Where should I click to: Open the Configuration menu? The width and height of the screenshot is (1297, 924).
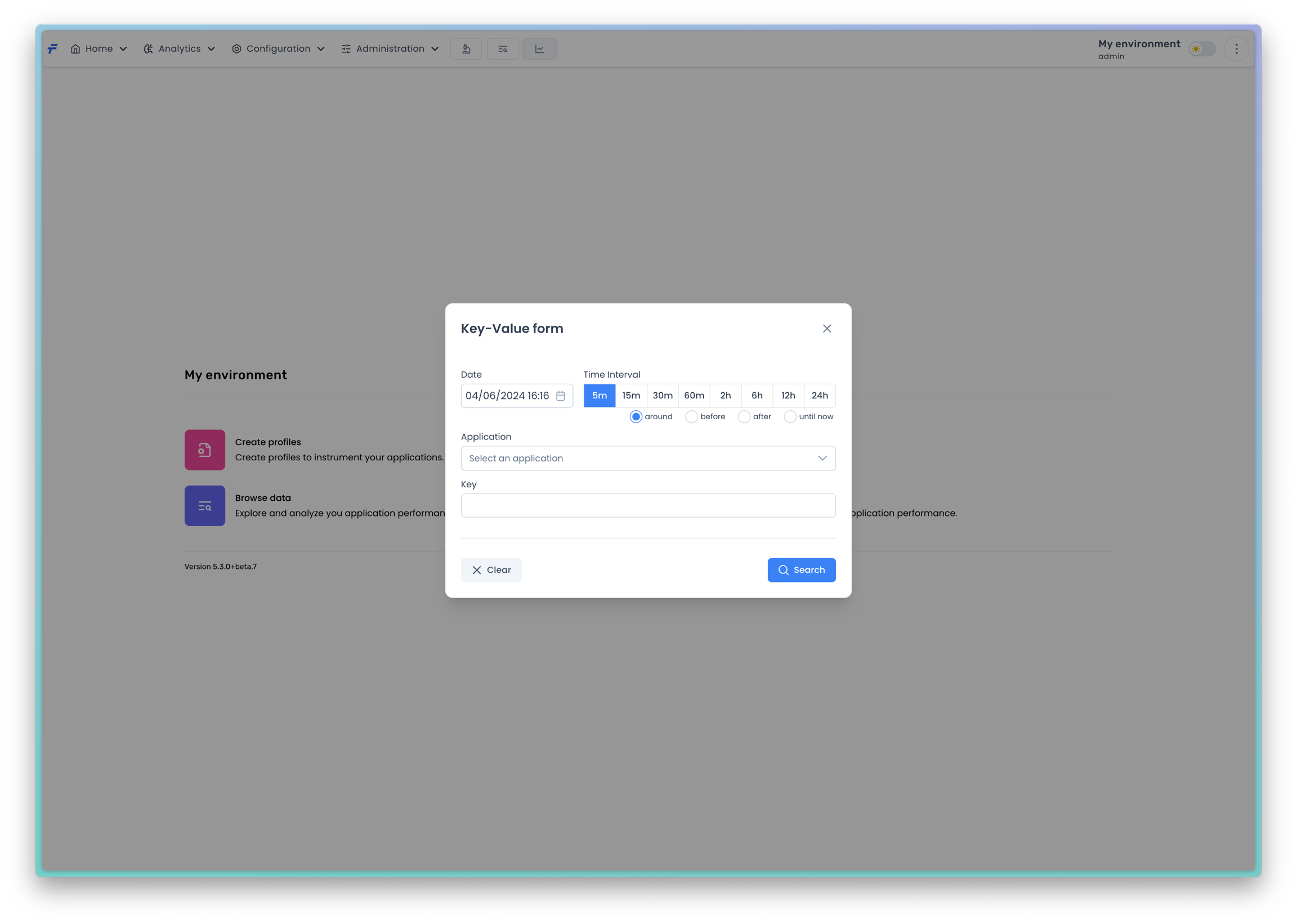coord(278,49)
